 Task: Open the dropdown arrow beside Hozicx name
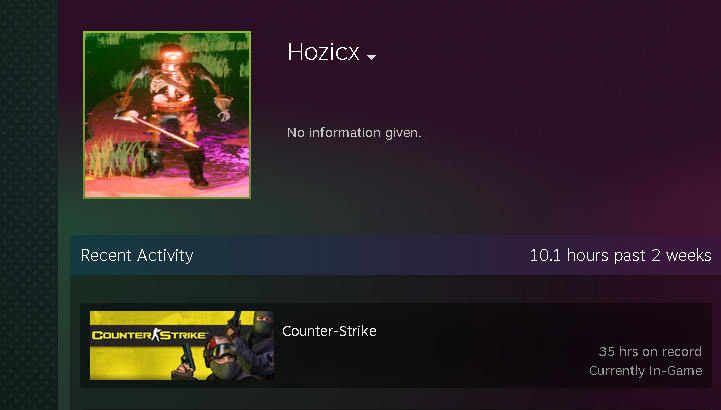pyautogui.click(x=372, y=57)
